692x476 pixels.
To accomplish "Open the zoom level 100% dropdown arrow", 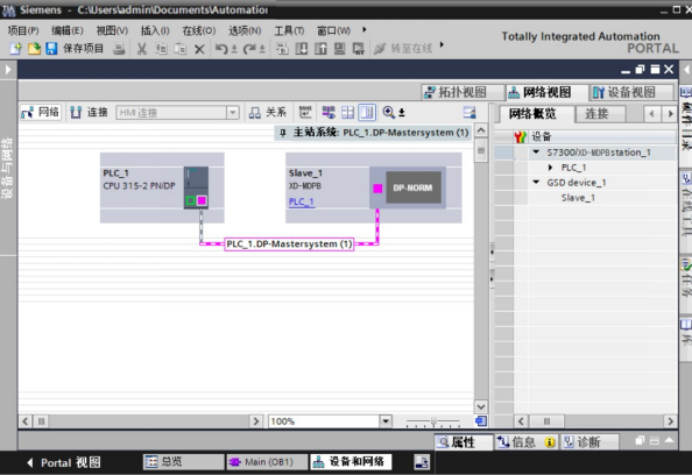I will [x=386, y=421].
